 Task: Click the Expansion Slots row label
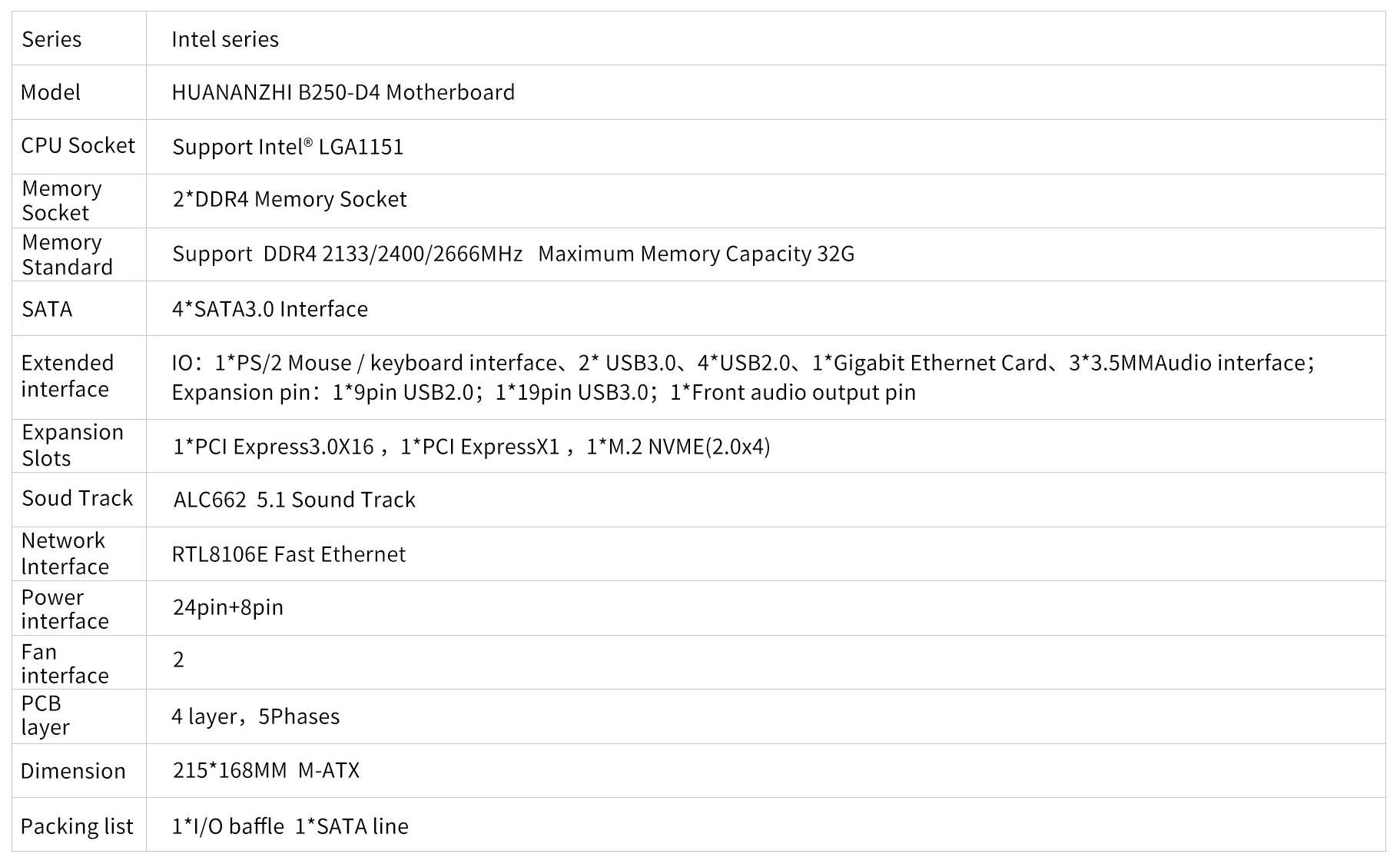72,445
